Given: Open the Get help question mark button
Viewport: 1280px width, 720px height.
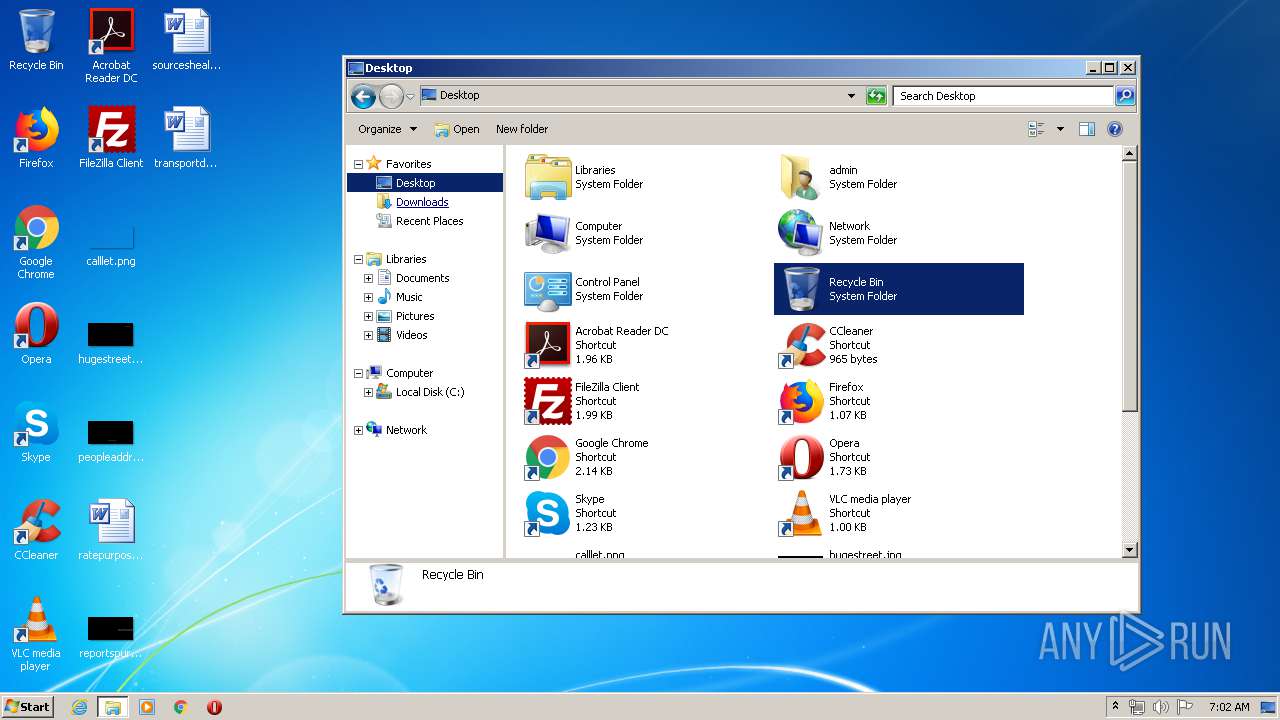Looking at the screenshot, I should point(1115,129).
